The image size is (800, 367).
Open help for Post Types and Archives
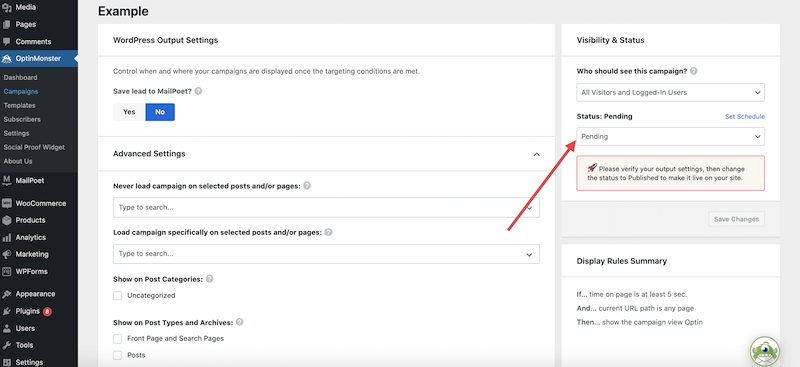click(239, 323)
